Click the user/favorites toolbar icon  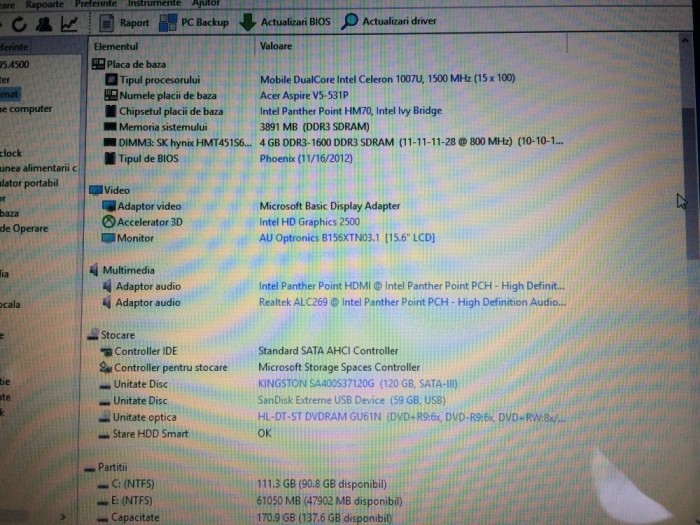click(x=44, y=24)
